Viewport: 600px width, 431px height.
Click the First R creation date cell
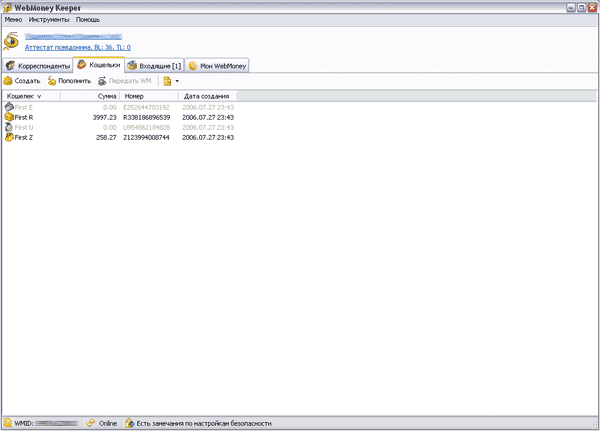(208, 118)
